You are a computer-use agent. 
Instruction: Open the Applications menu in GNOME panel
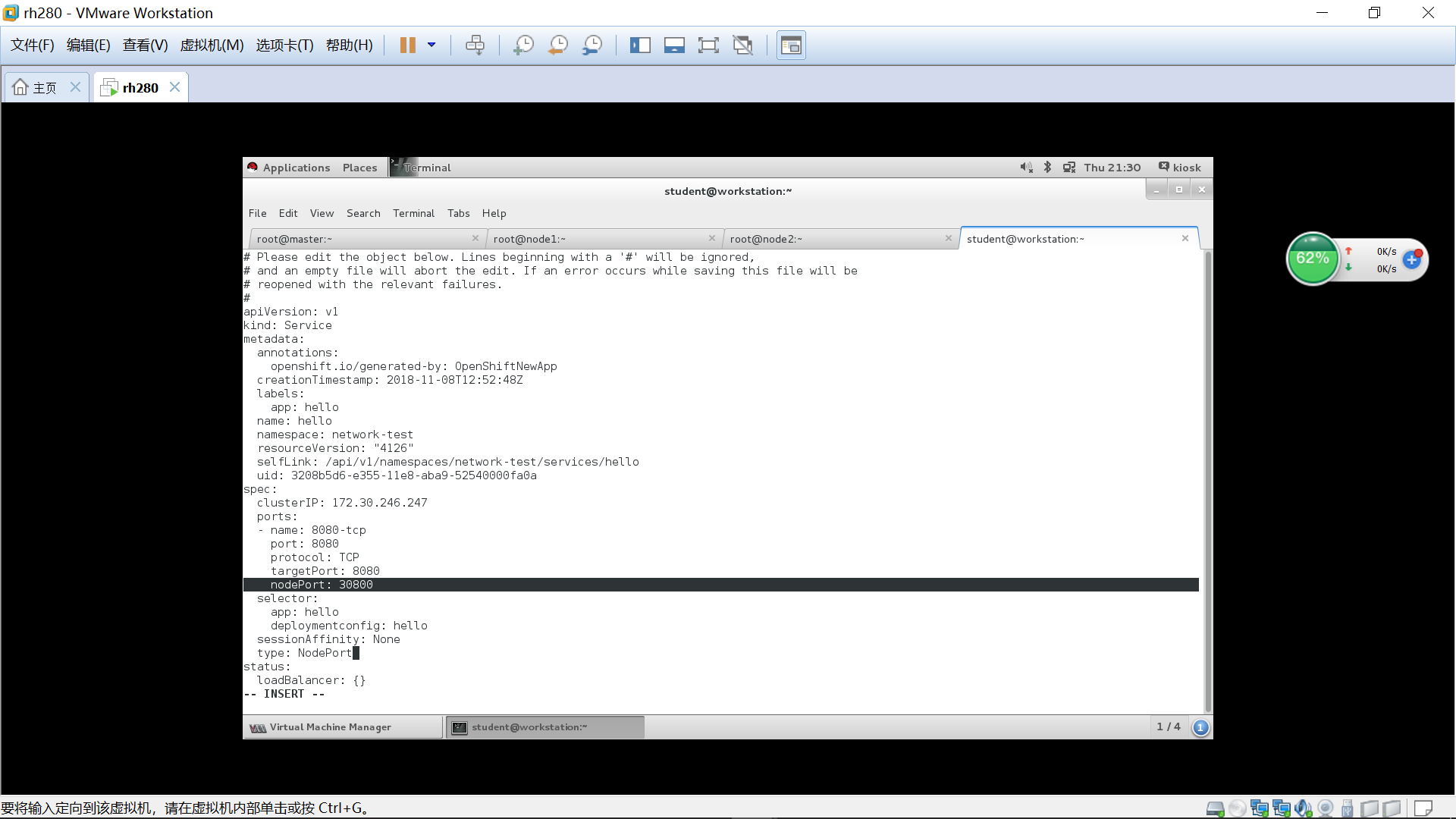tap(296, 168)
